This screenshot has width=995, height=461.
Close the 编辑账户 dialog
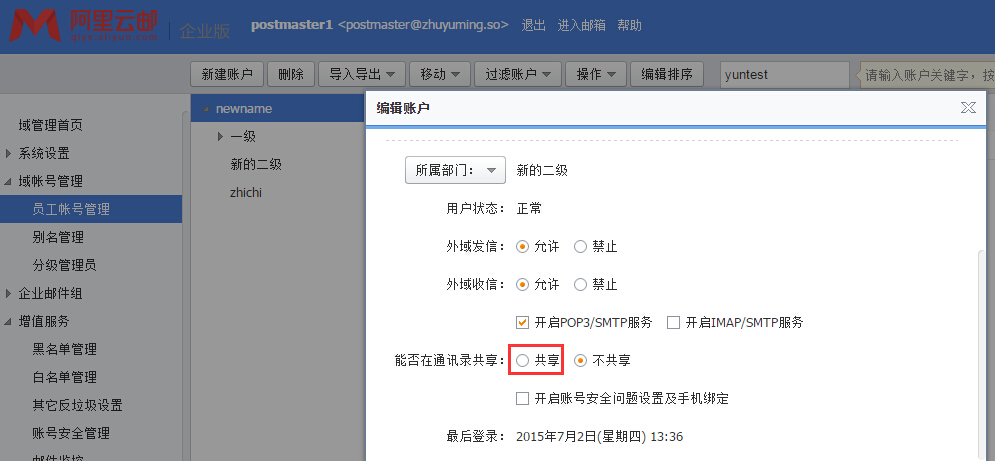click(x=967, y=107)
